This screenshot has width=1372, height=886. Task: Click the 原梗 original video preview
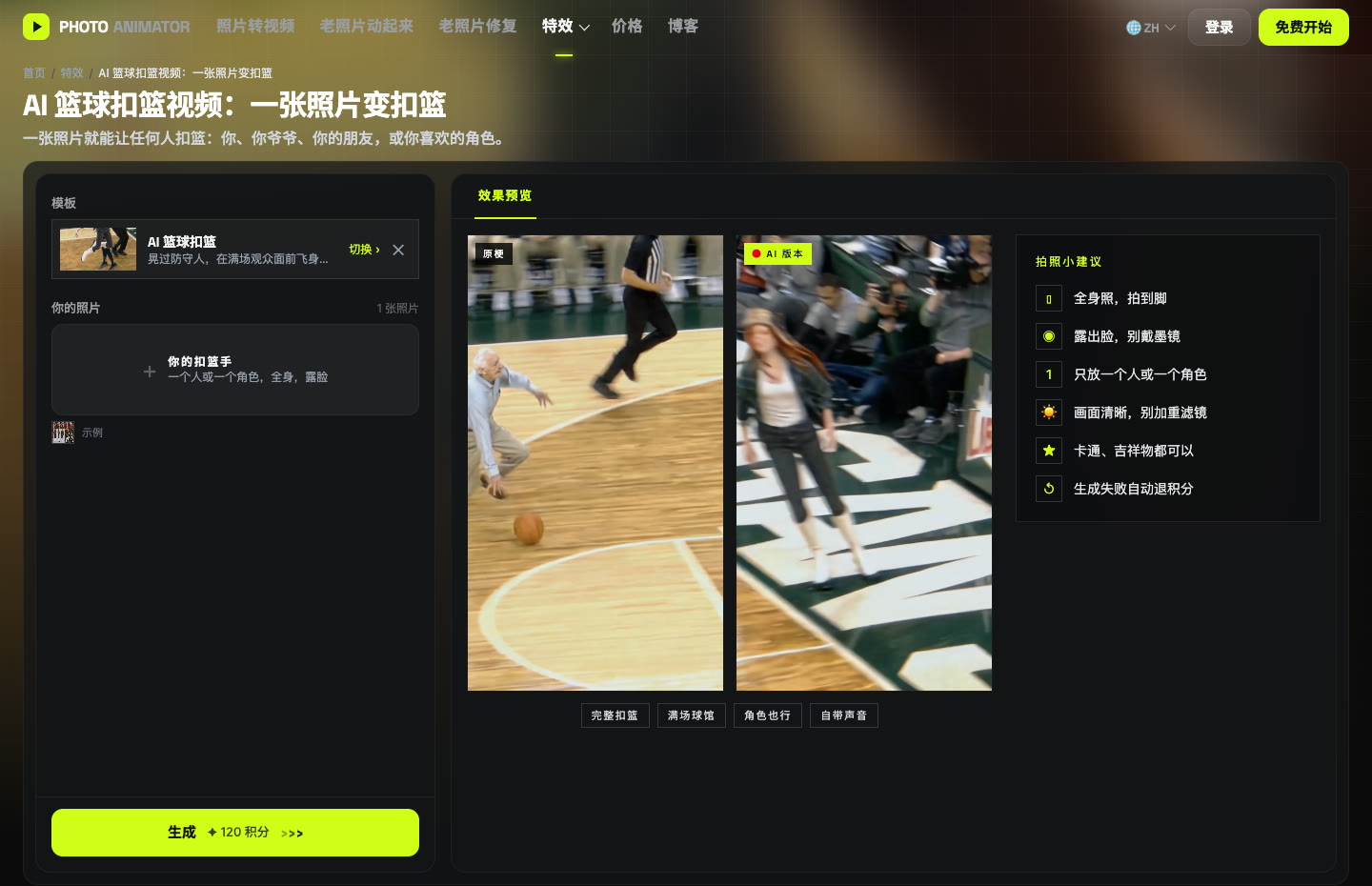[x=595, y=463]
